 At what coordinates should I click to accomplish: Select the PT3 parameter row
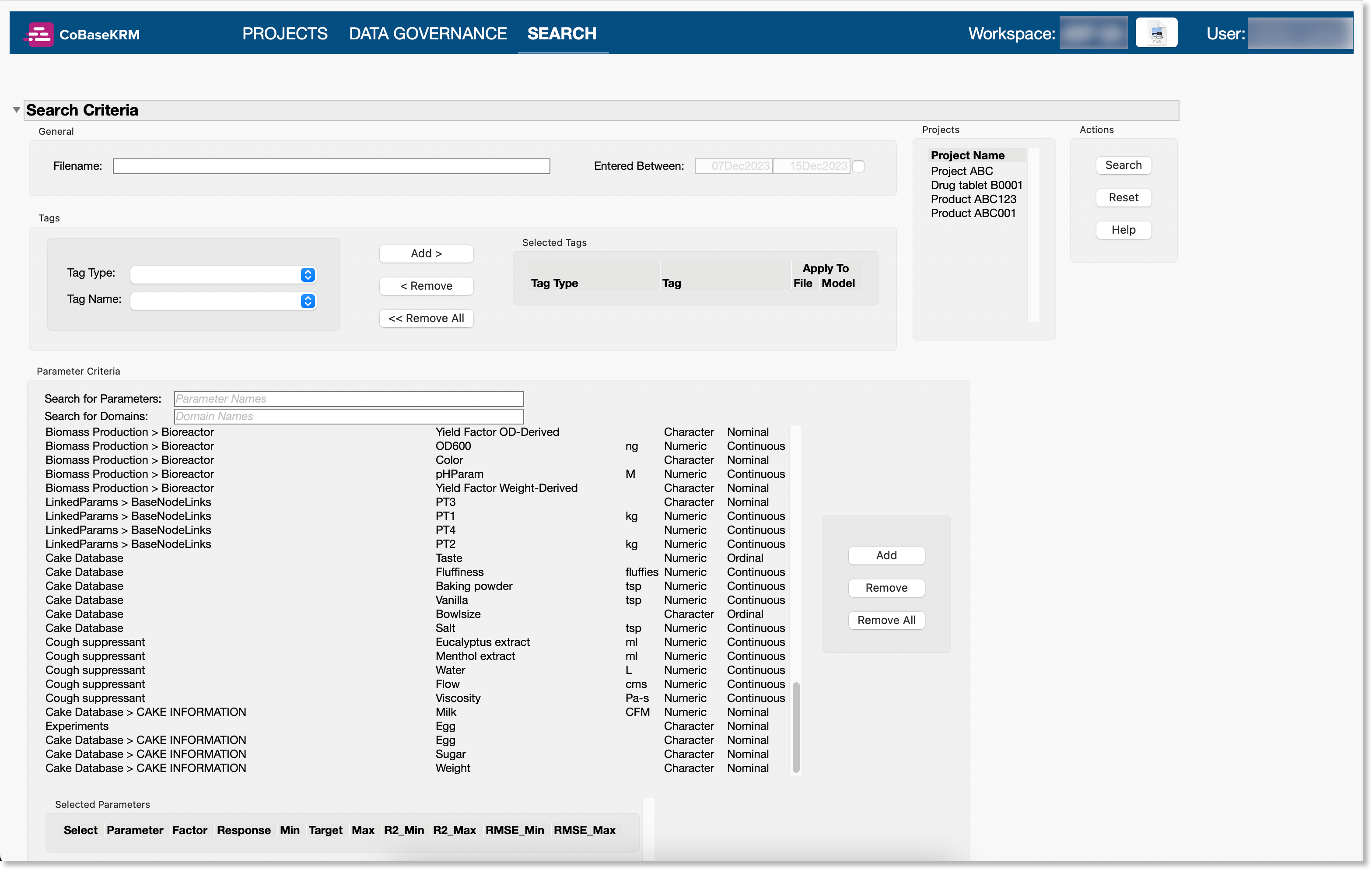(415, 502)
